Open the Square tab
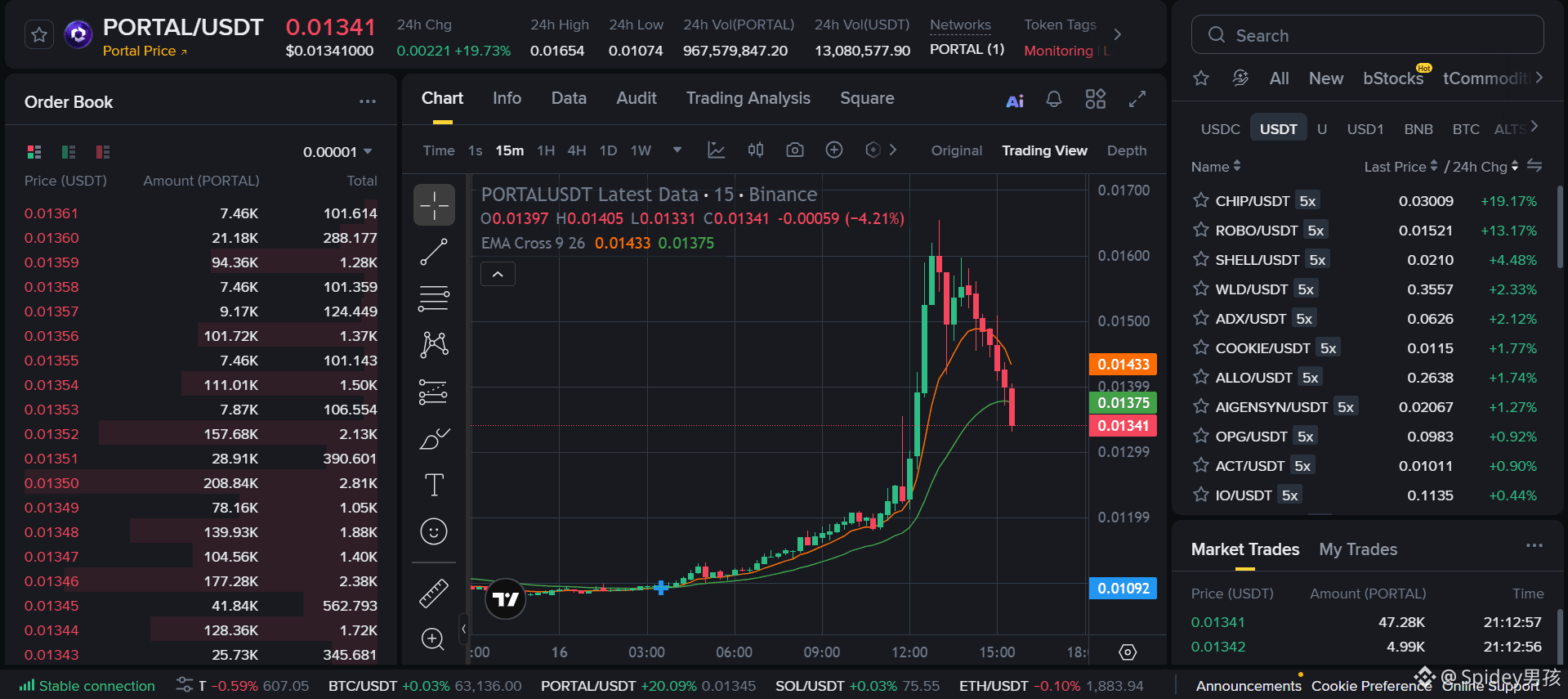This screenshot has width=1568, height=699. (867, 98)
